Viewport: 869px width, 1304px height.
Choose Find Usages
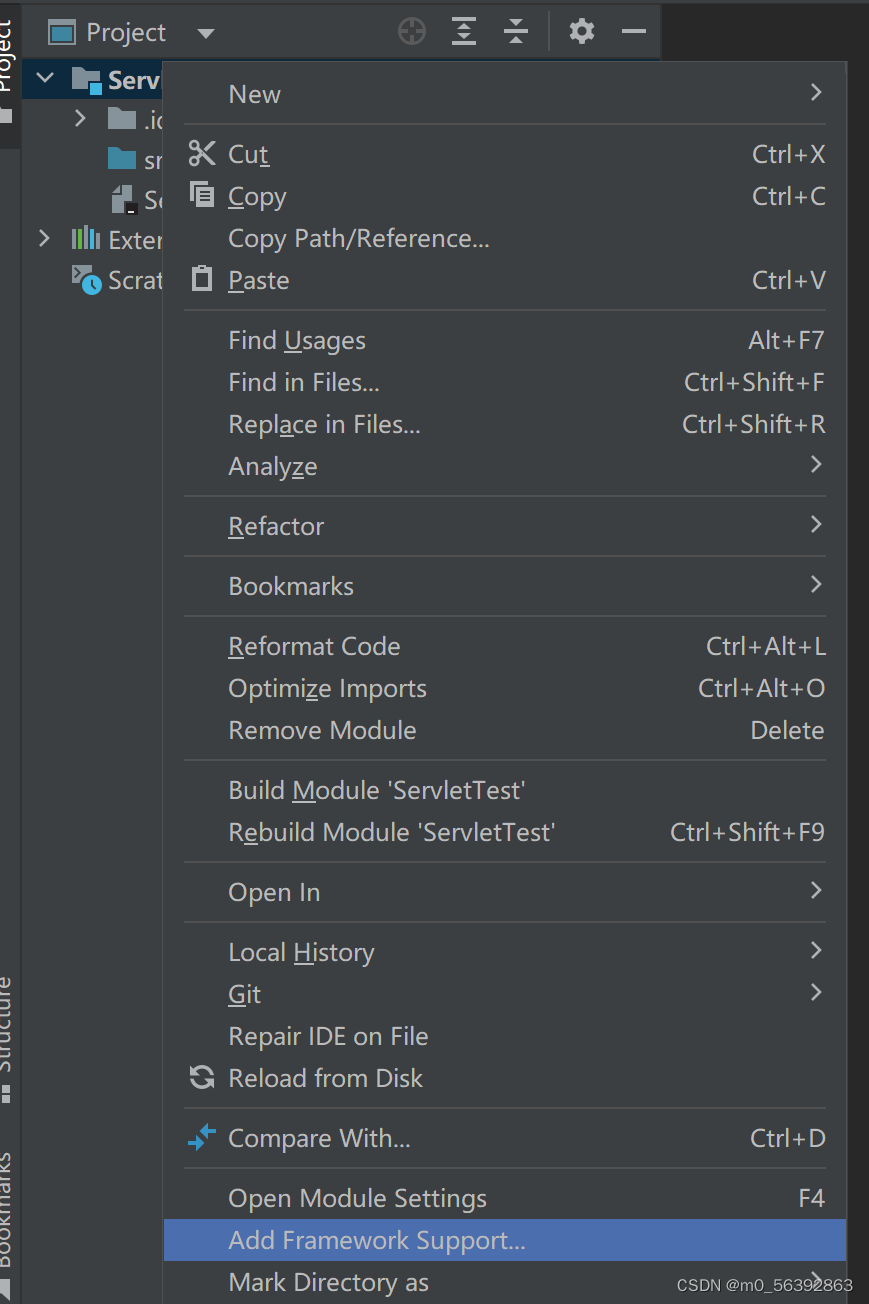pos(505,340)
